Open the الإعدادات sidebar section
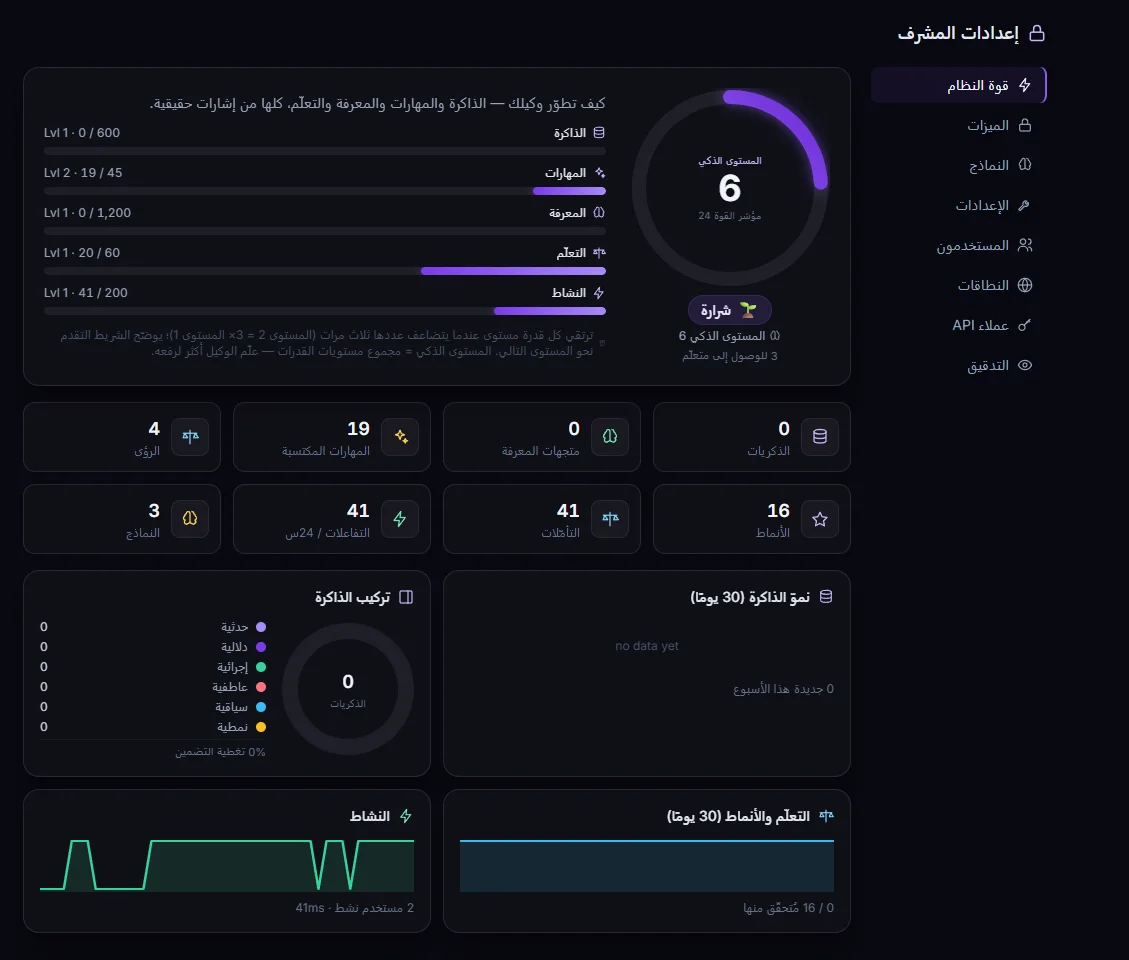This screenshot has width=1129, height=960. pos(958,205)
